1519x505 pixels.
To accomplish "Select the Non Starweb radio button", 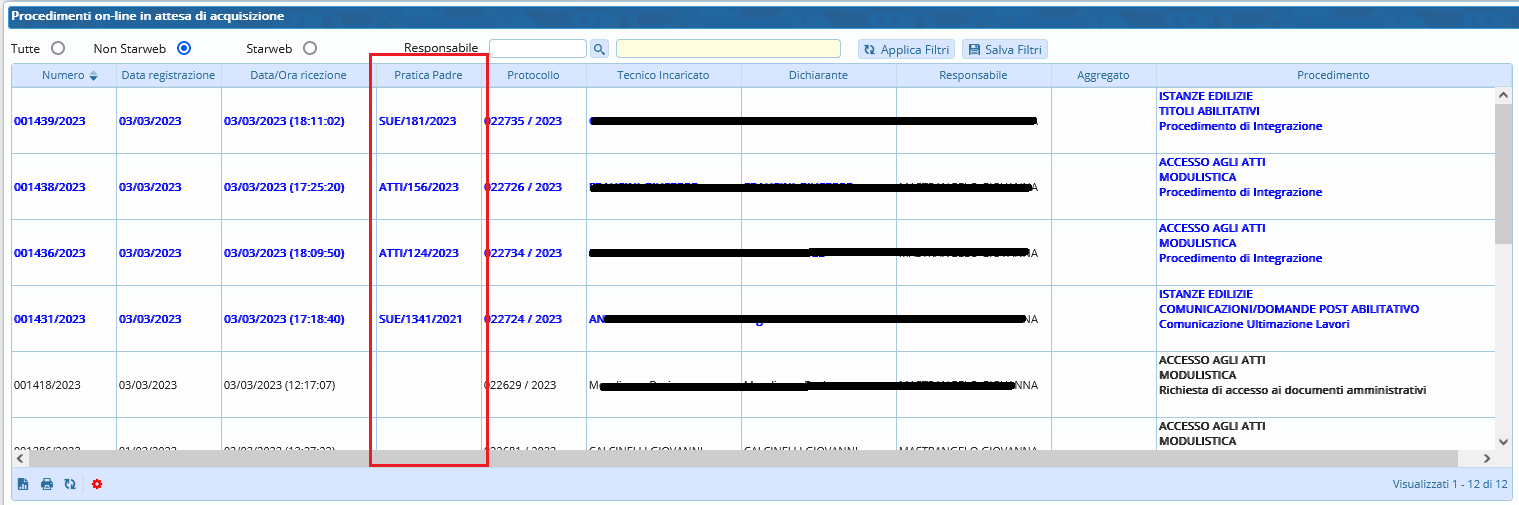I will point(183,48).
